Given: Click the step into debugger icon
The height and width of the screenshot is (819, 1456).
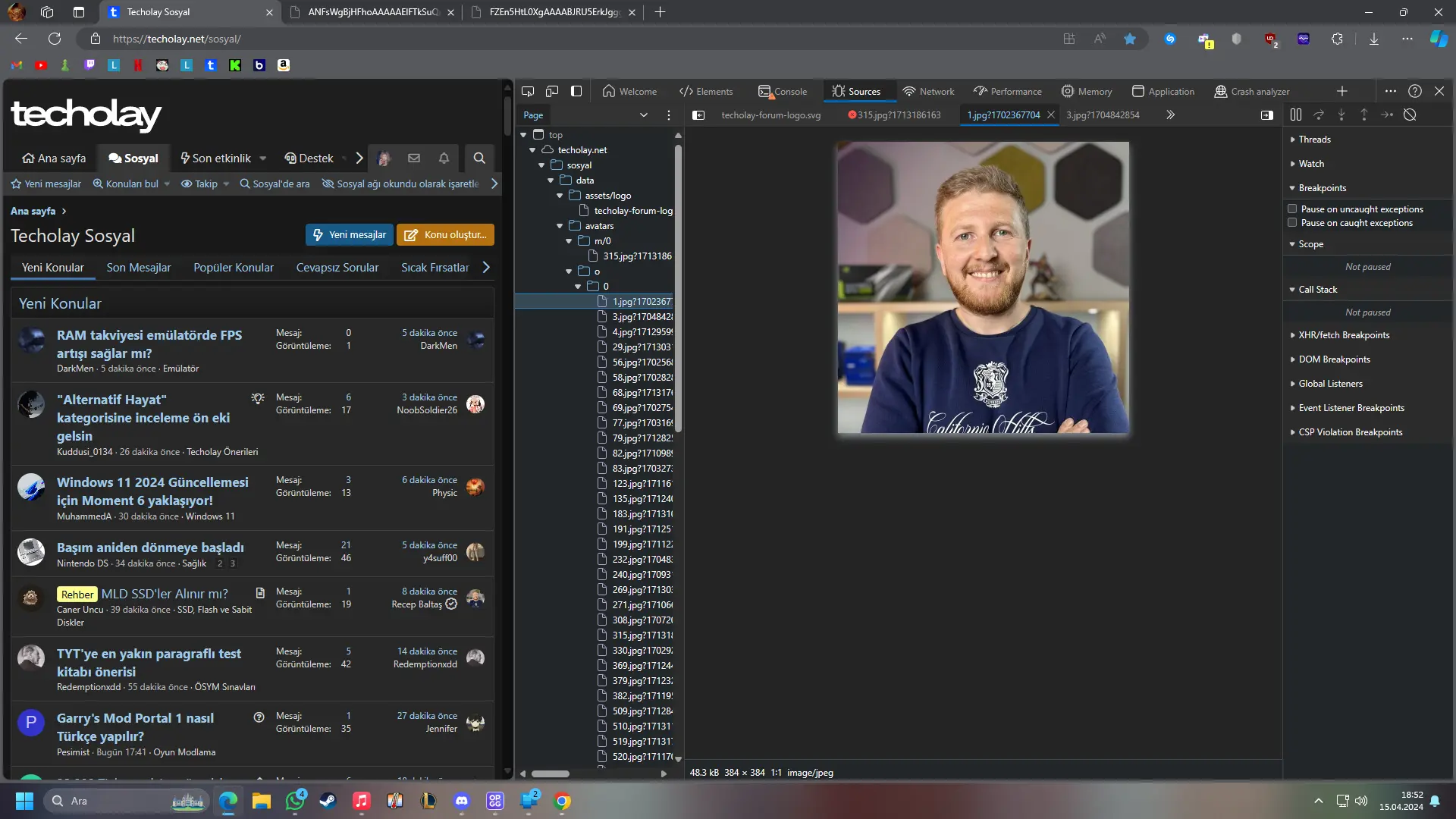Looking at the screenshot, I should [1341, 115].
